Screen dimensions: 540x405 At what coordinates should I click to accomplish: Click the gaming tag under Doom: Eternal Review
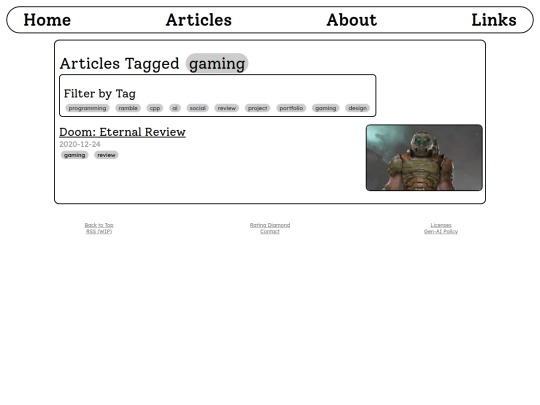click(x=74, y=155)
